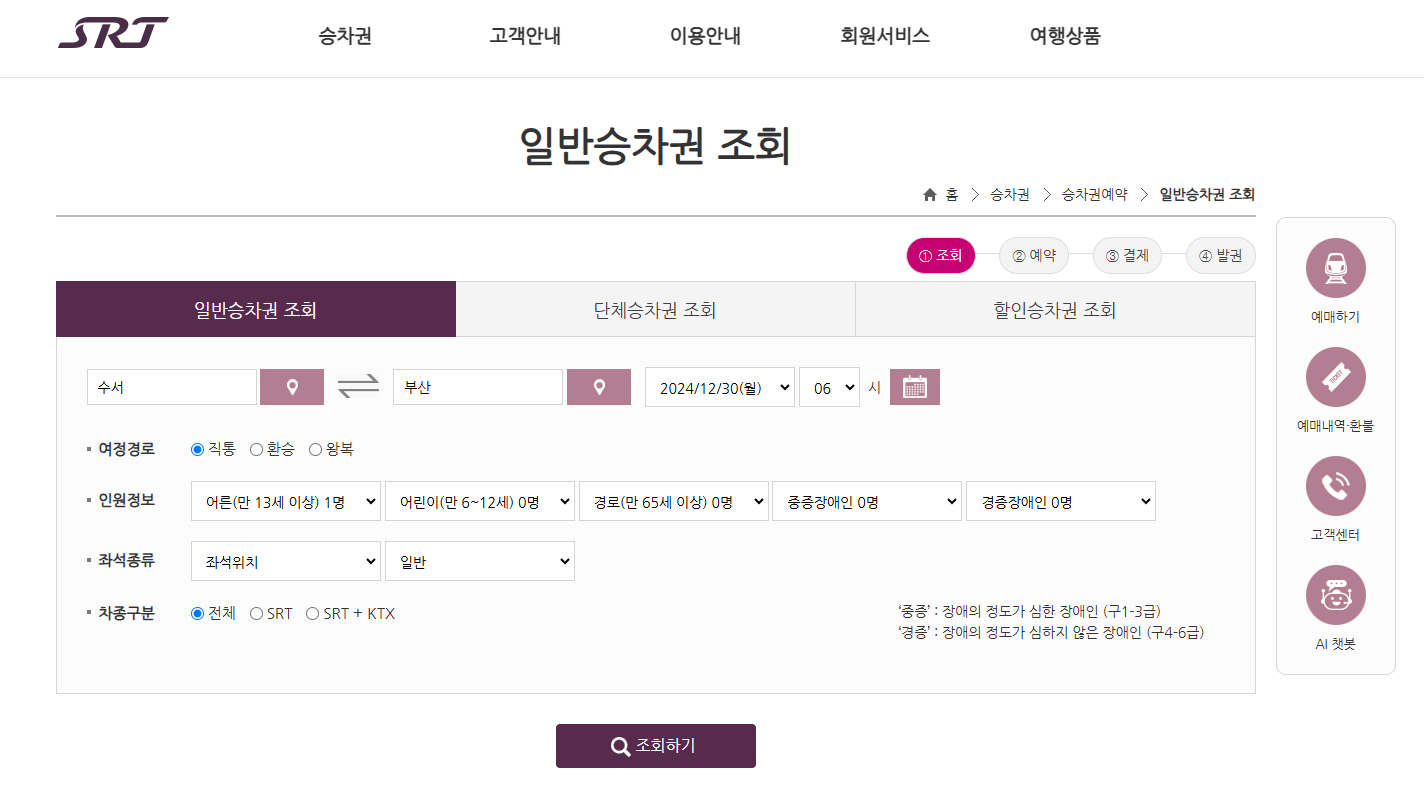This screenshot has height=797, width=1424.
Task: Swap departure and arrival stations using arrows icon
Action: 358,386
